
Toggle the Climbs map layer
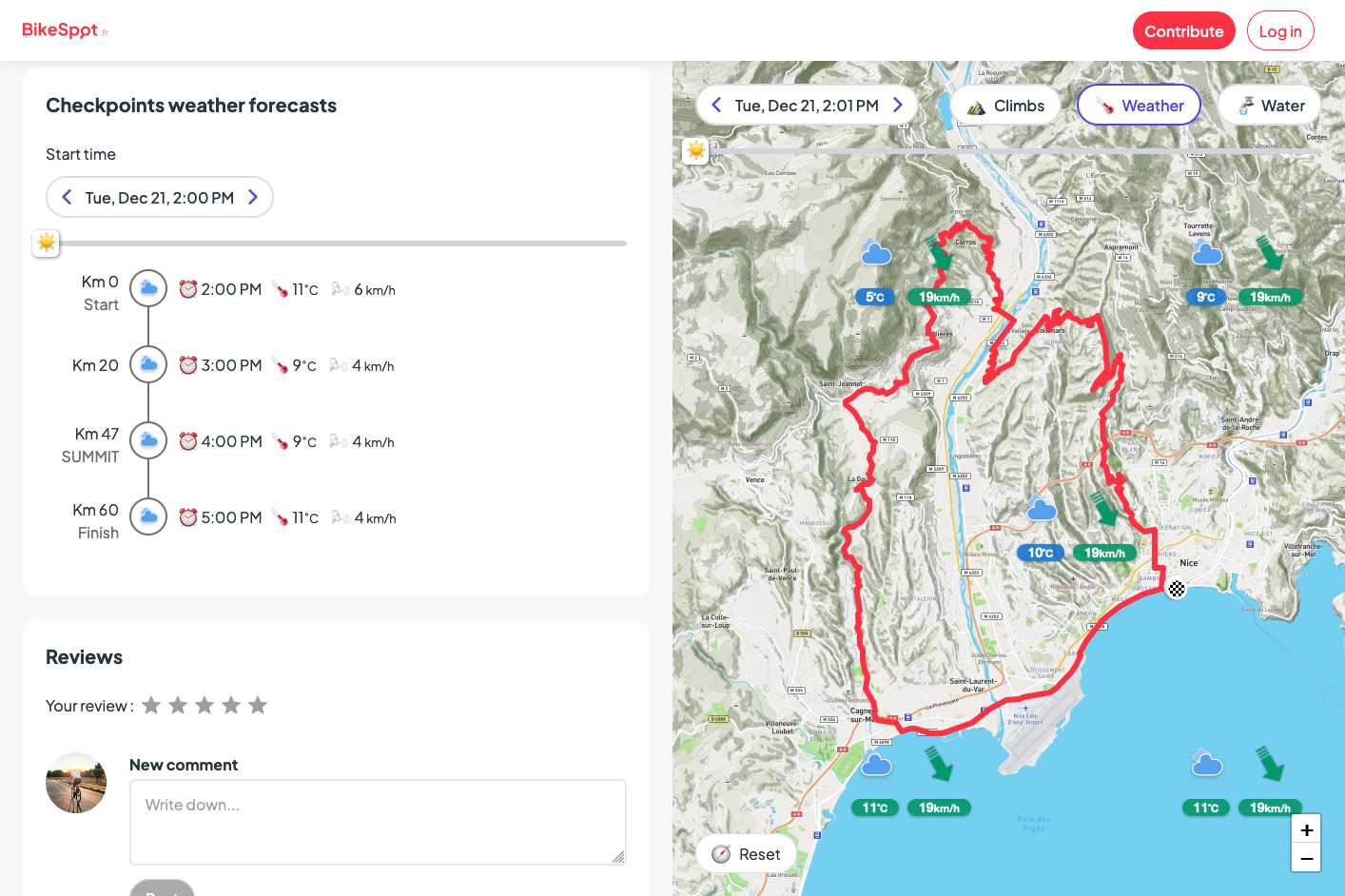[1005, 106]
